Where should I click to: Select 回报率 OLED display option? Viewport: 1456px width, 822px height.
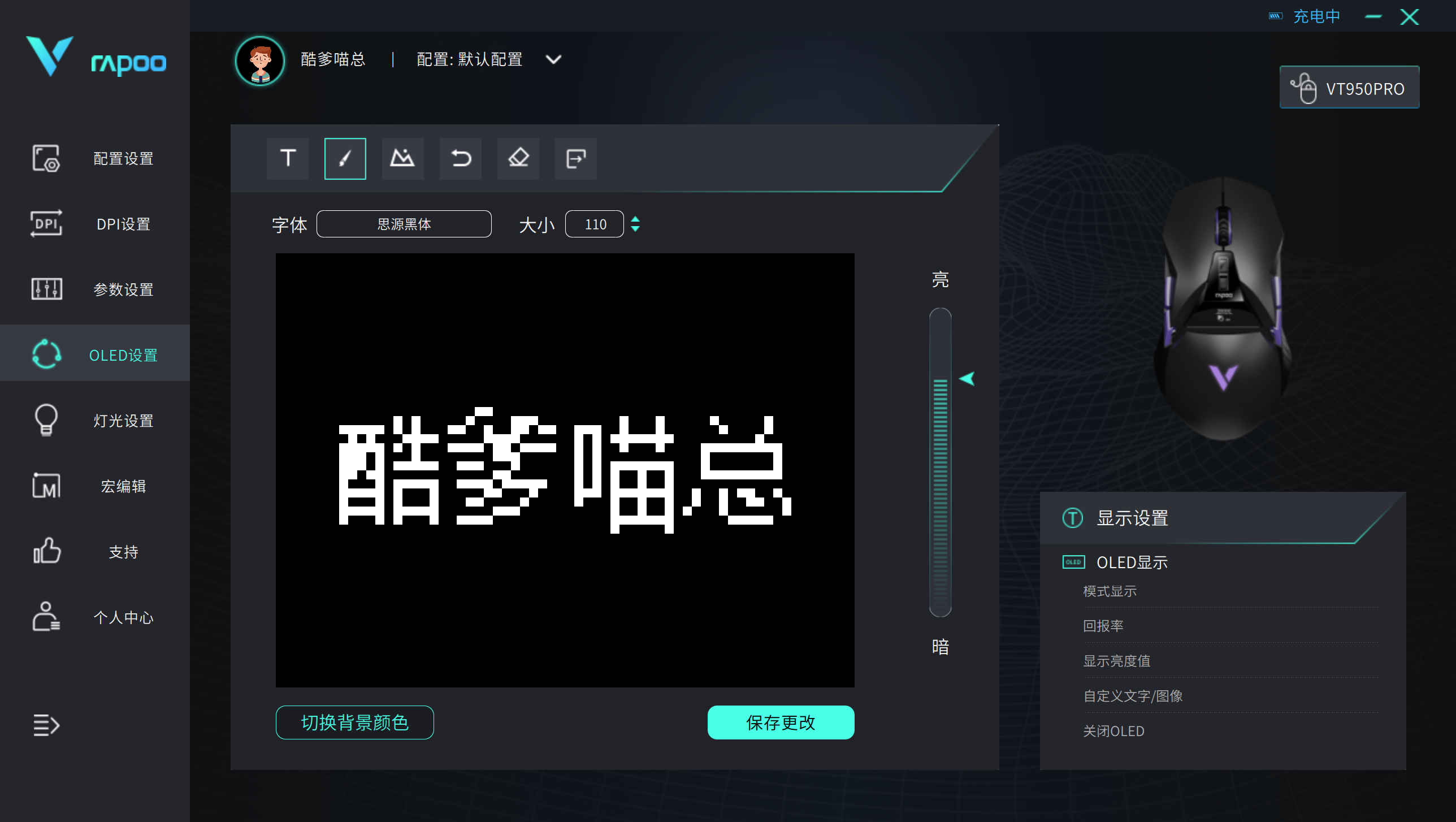click(1103, 626)
